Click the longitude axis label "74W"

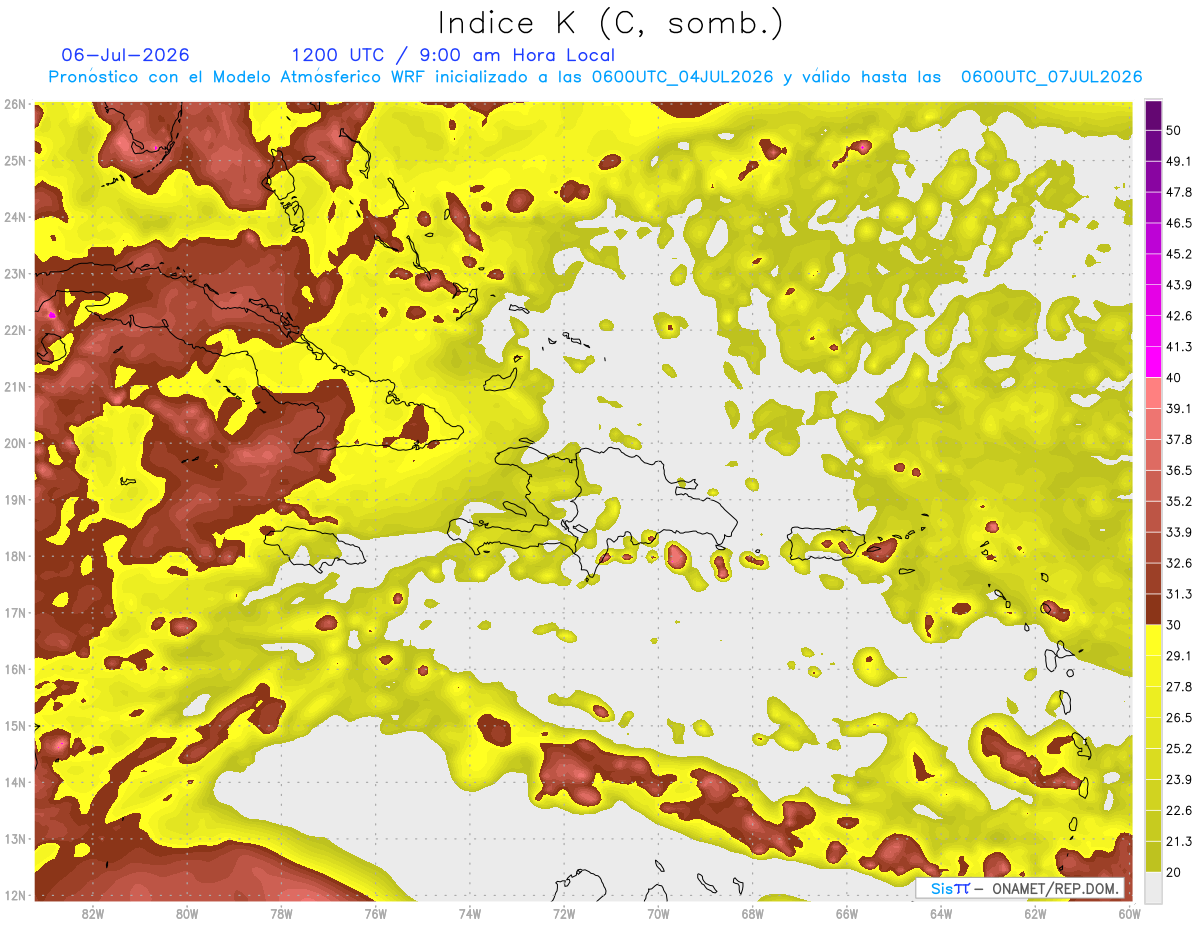(x=469, y=913)
